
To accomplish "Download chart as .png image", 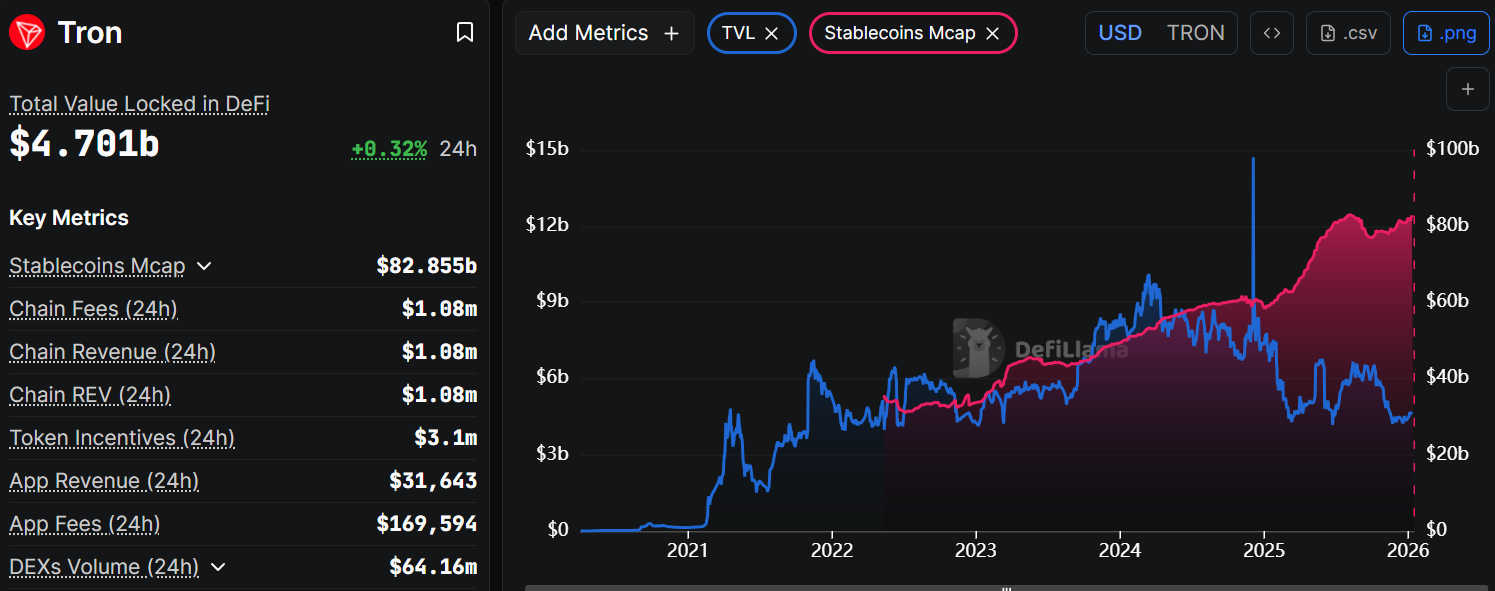I will pyautogui.click(x=1445, y=33).
